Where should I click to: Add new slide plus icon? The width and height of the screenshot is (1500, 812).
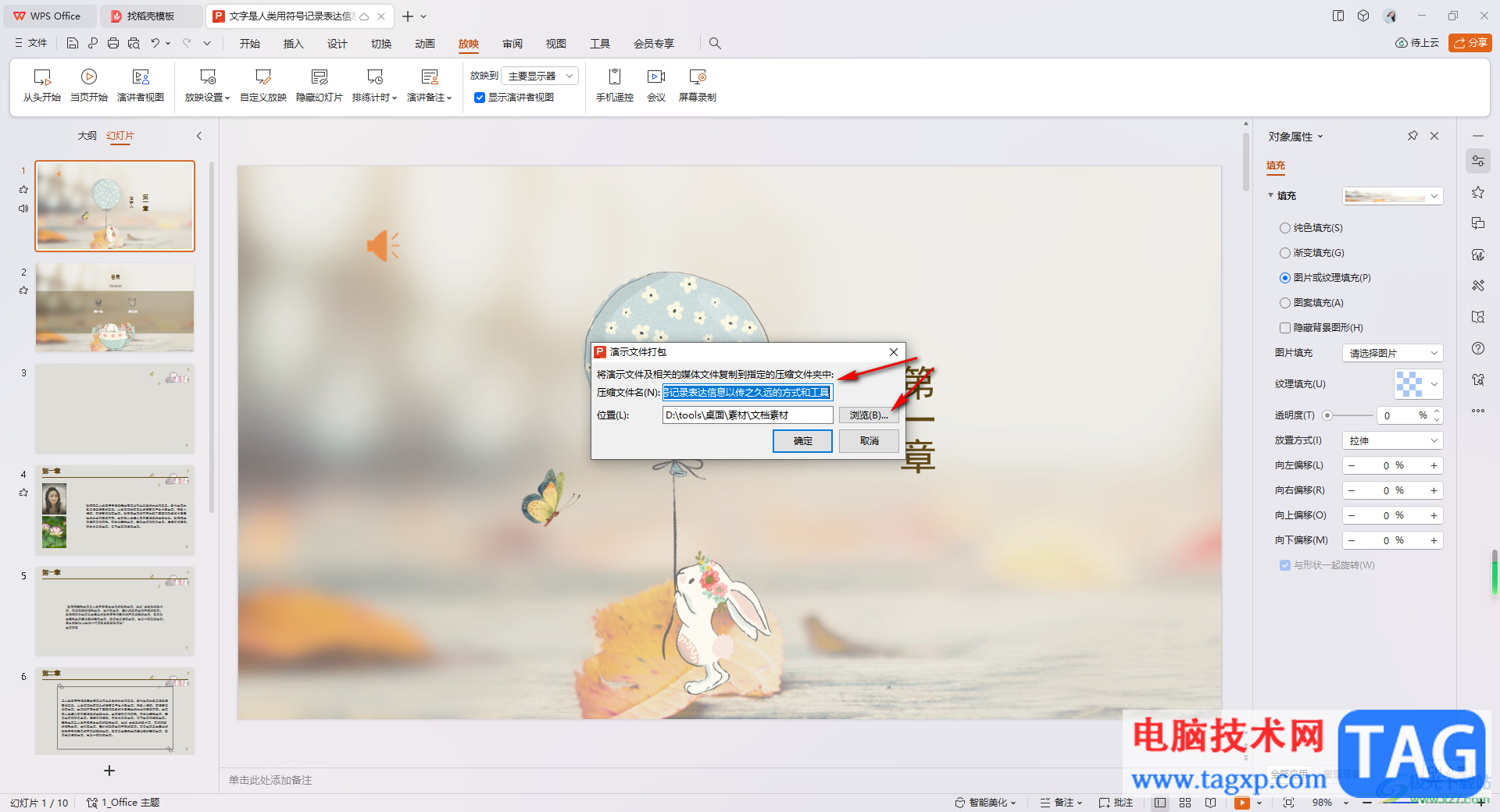[x=109, y=771]
